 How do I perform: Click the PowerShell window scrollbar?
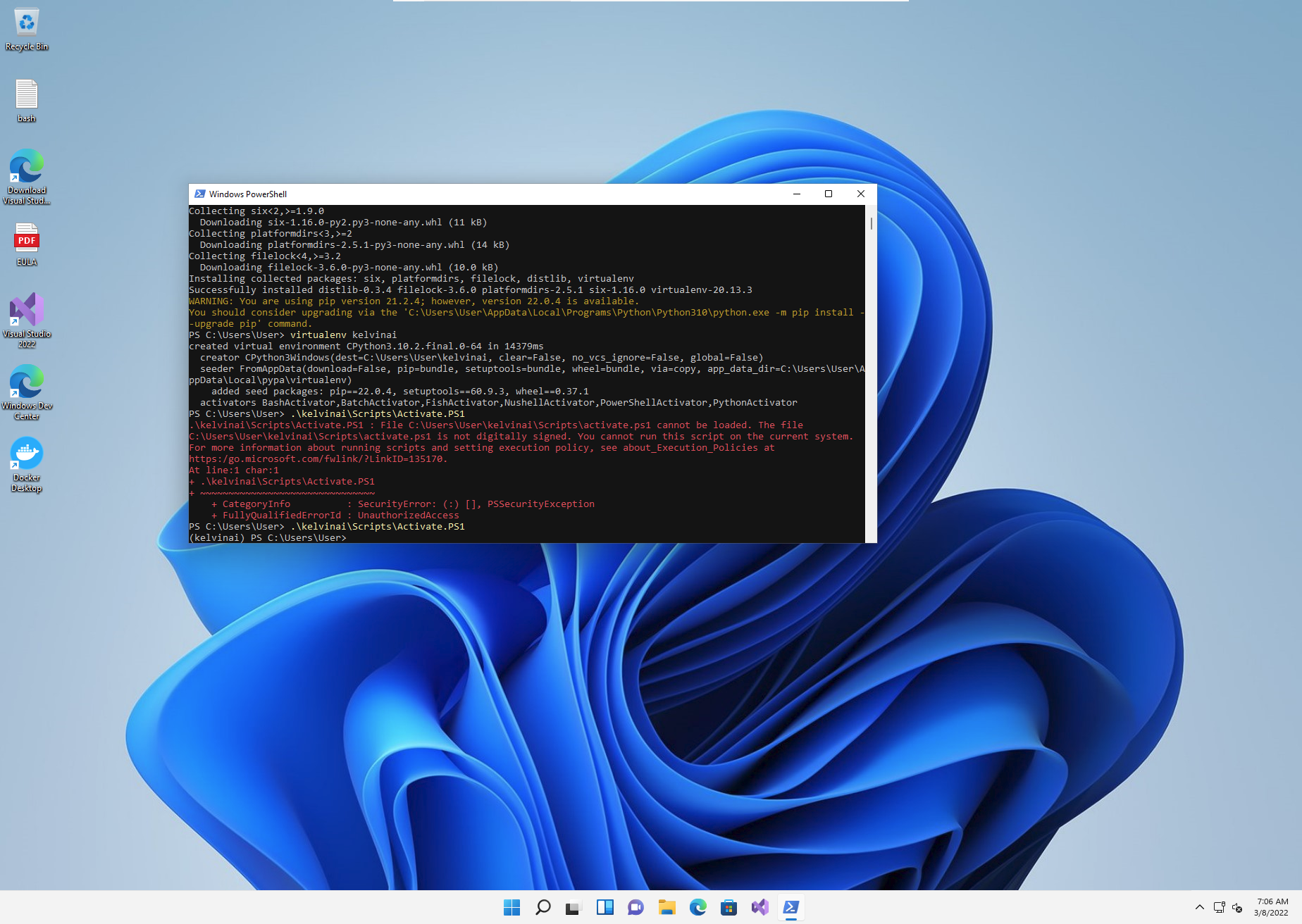pyautogui.click(x=871, y=224)
